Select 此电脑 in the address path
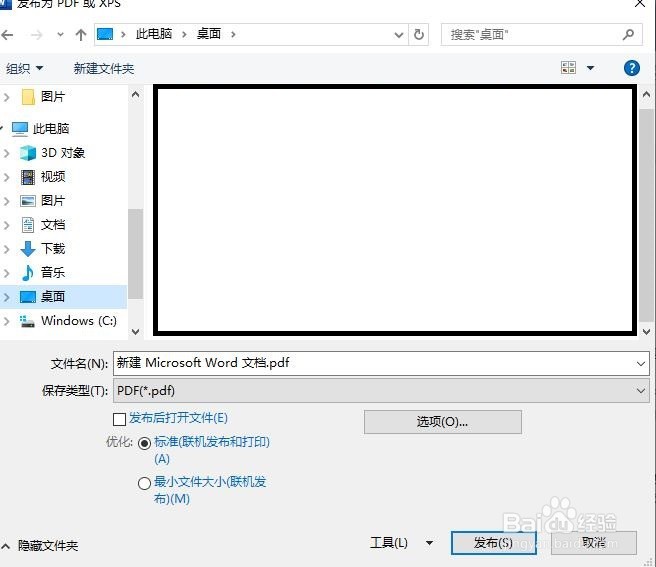656x567 pixels. point(154,34)
